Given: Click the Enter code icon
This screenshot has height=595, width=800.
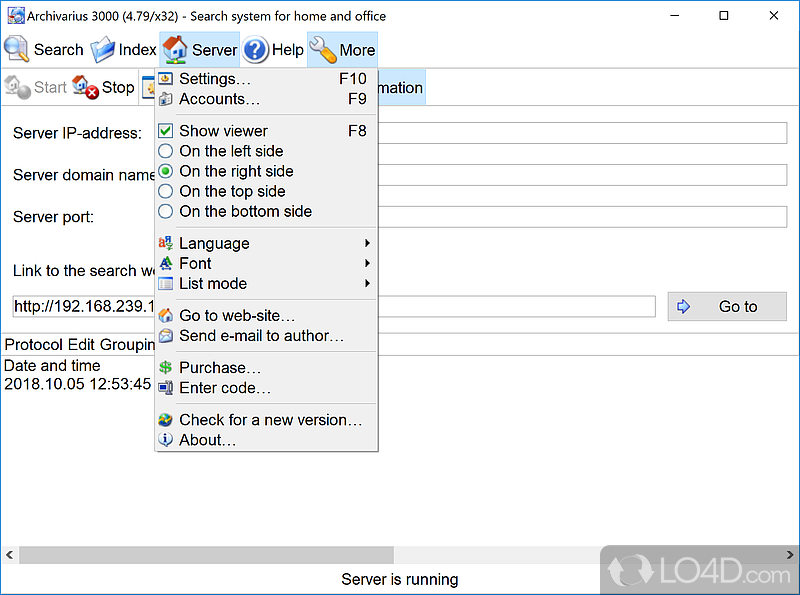Looking at the screenshot, I should 165,388.
